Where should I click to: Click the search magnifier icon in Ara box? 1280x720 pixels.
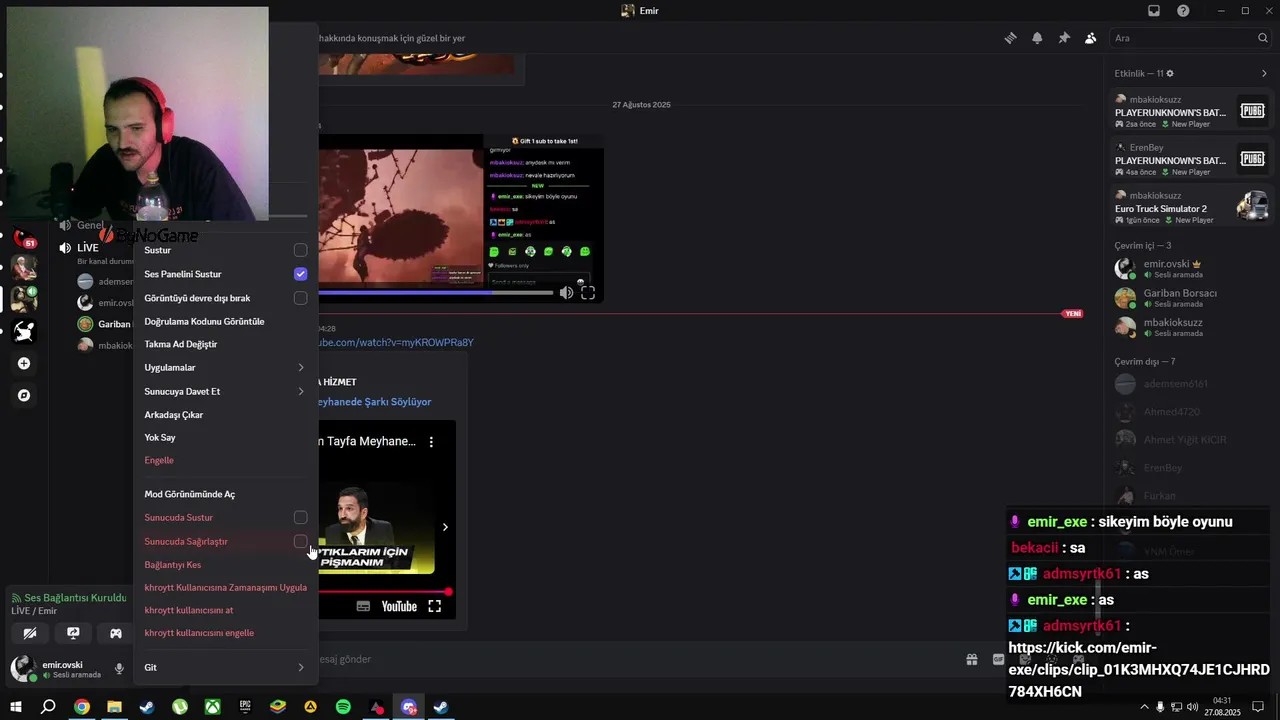[1263, 38]
